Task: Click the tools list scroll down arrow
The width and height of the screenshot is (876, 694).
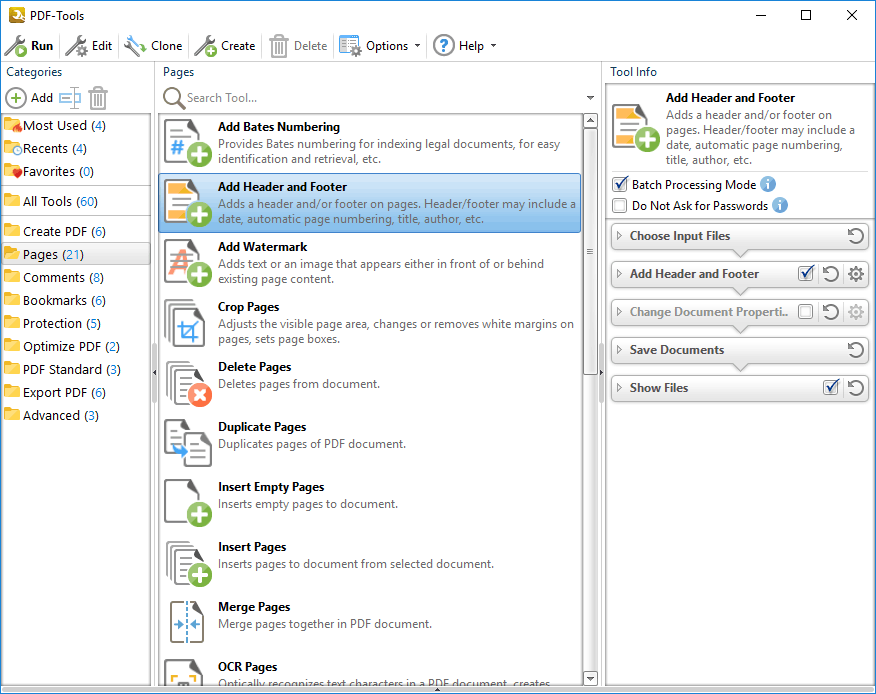Action: pos(590,678)
